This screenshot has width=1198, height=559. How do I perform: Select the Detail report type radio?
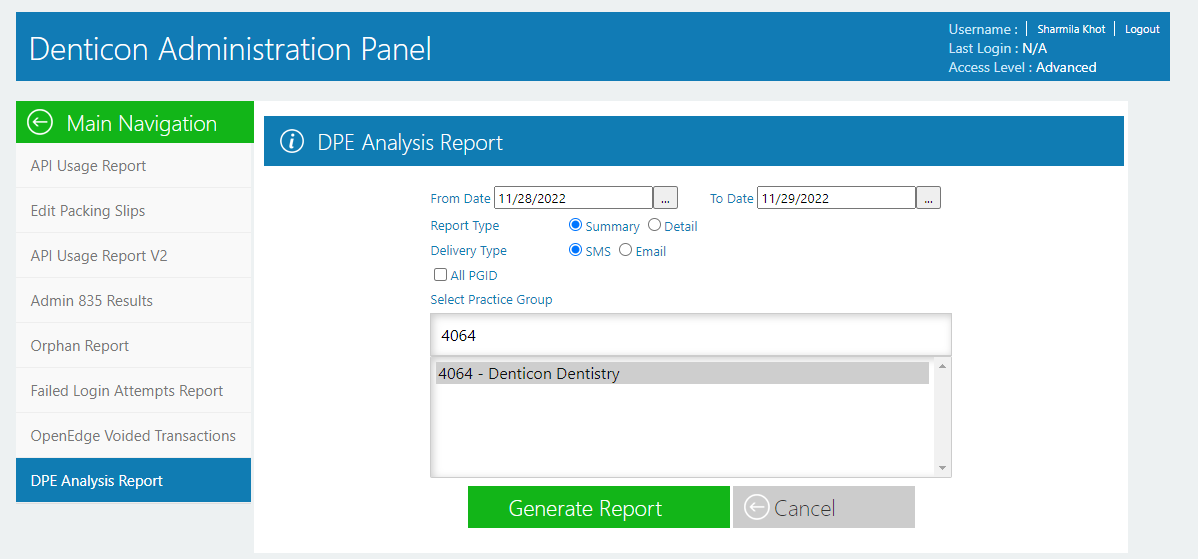tap(654, 225)
